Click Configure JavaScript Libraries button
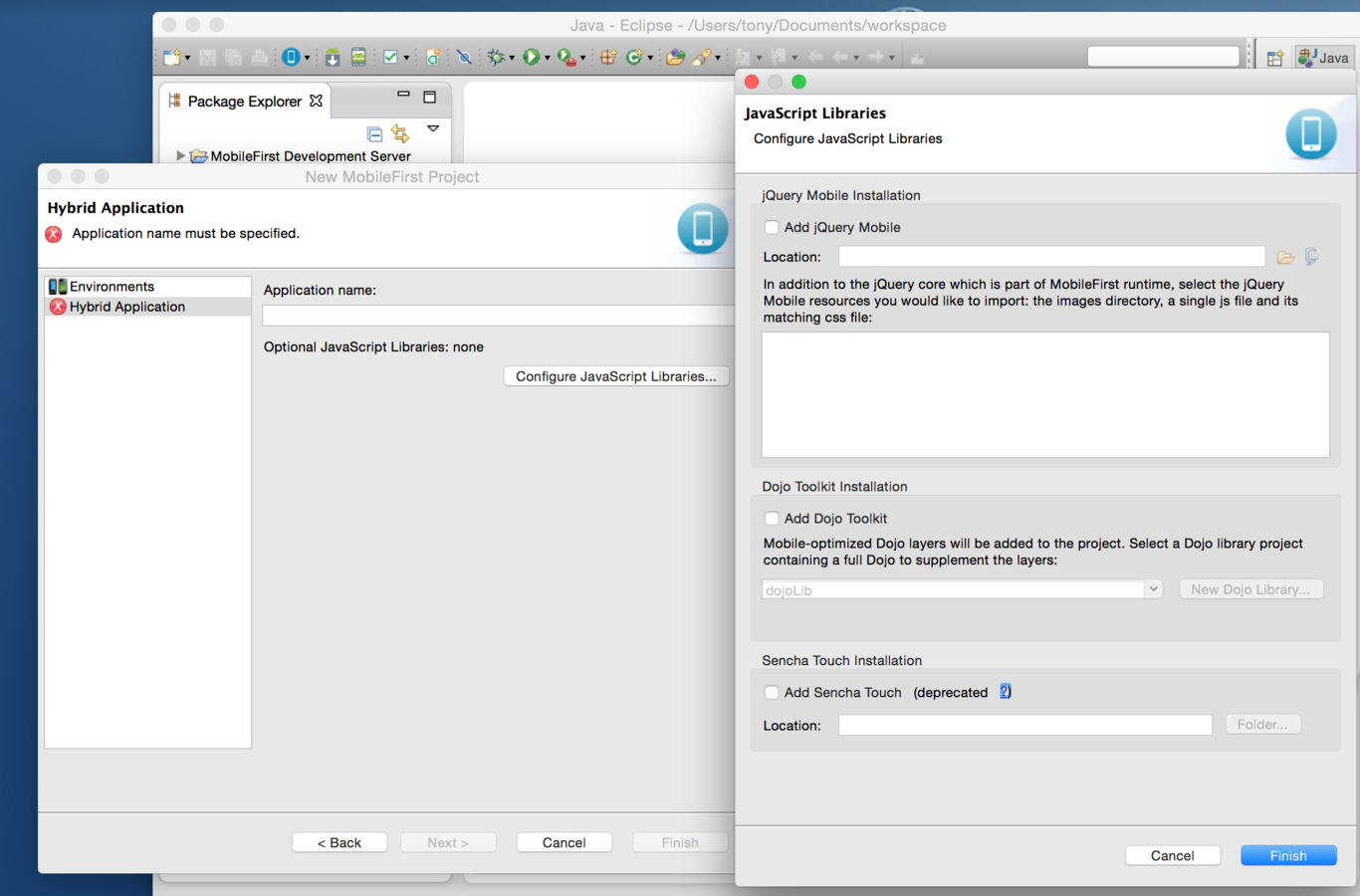Viewport: 1360px width, 896px height. 616,376
